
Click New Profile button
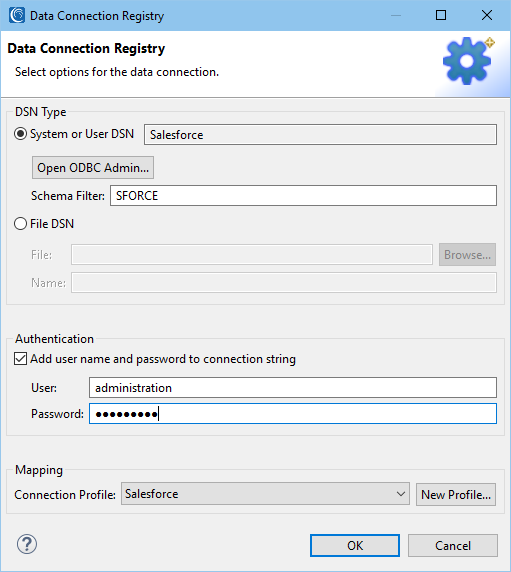click(456, 495)
